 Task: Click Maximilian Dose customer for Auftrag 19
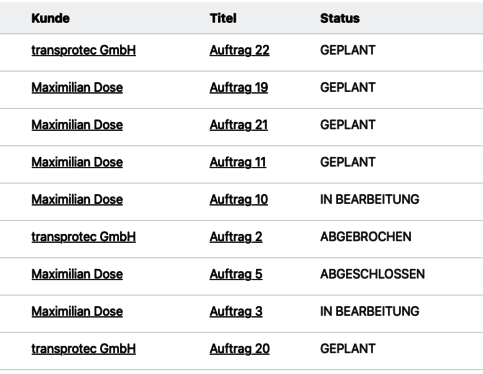click(77, 88)
